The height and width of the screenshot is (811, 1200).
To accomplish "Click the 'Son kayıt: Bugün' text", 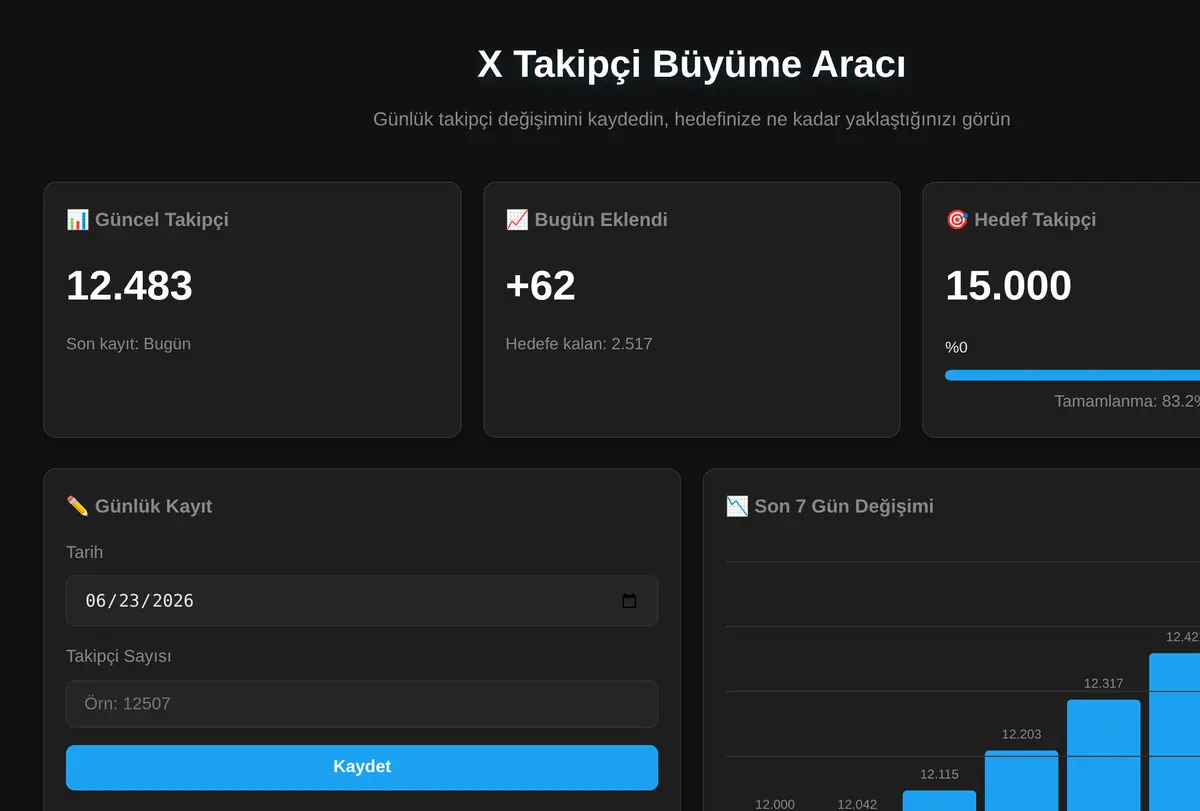I will (128, 344).
